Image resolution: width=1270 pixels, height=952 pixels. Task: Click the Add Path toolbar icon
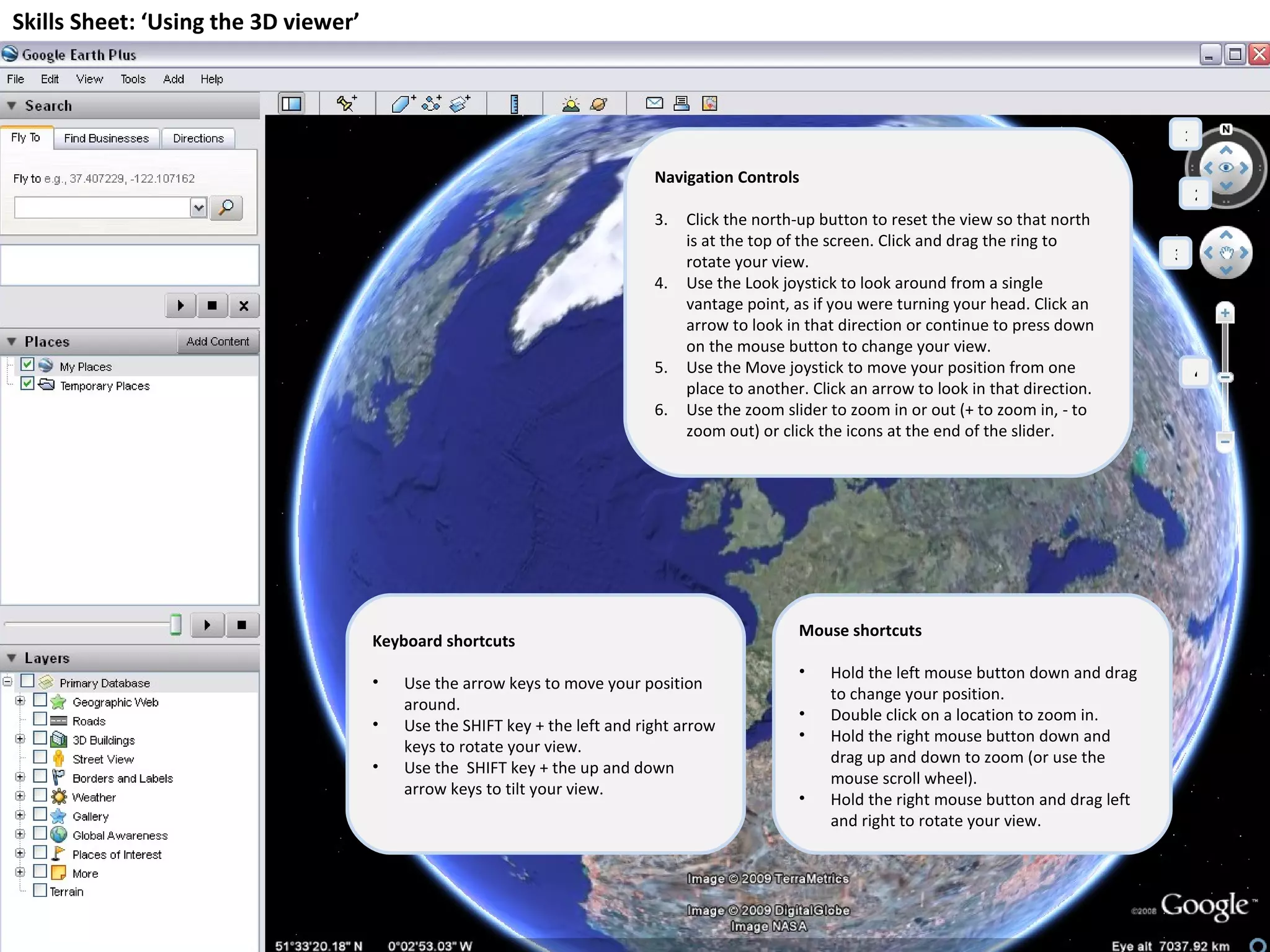(432, 103)
